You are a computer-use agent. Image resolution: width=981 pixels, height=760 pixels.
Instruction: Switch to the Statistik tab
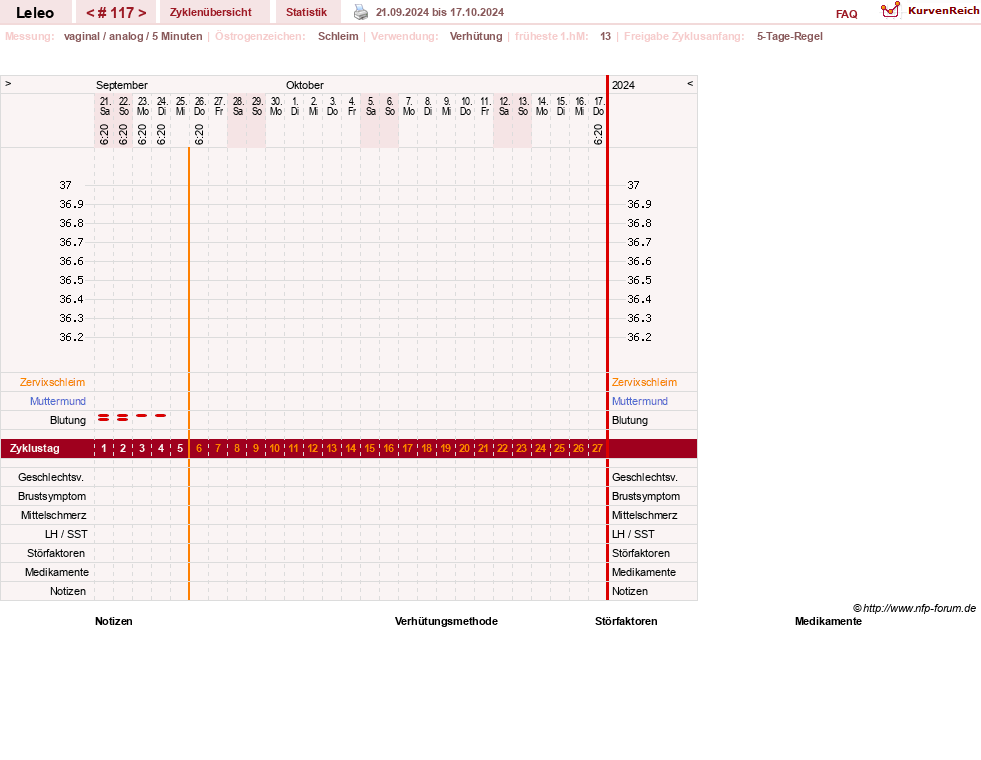tap(307, 13)
